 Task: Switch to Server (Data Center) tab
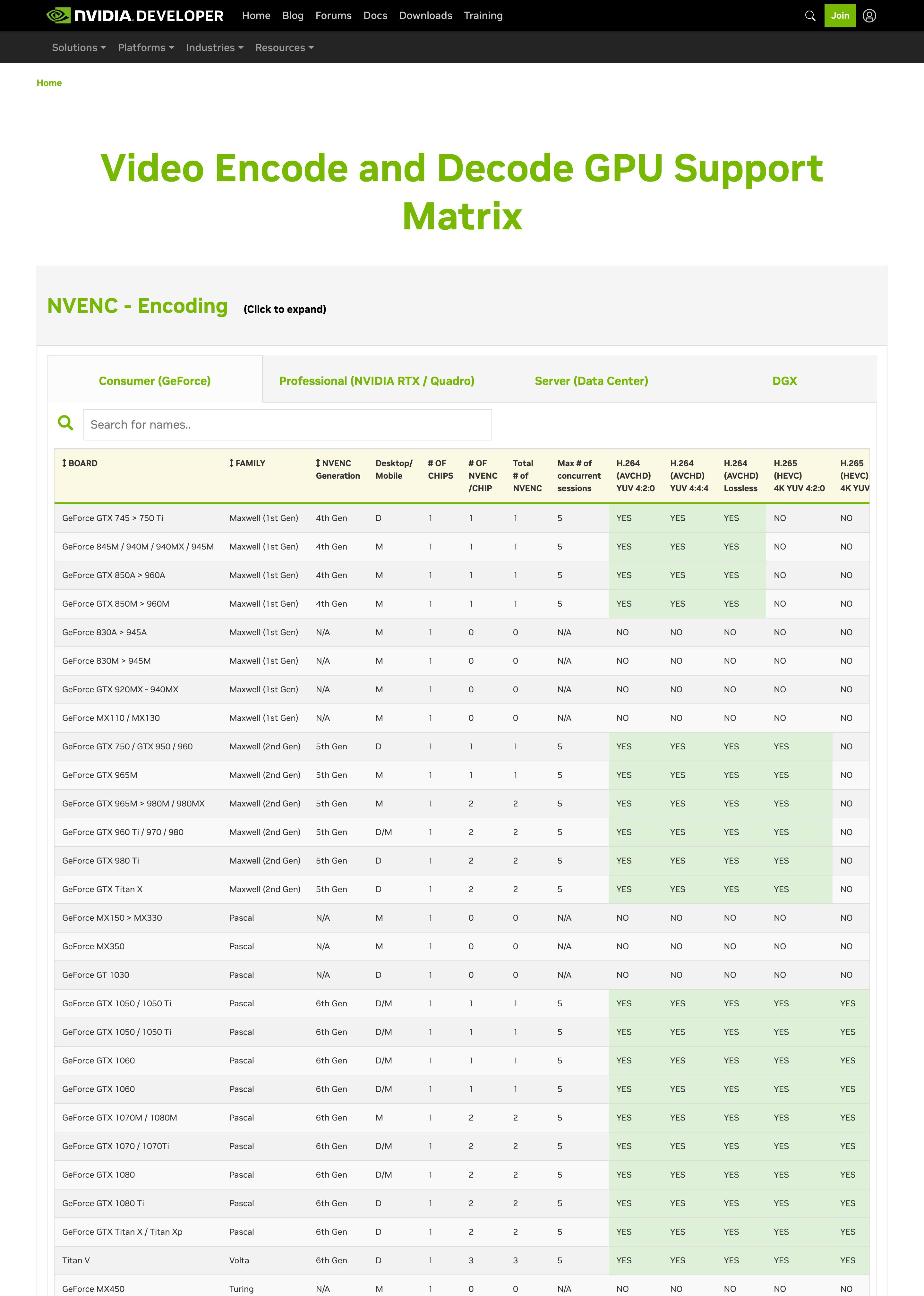591,380
